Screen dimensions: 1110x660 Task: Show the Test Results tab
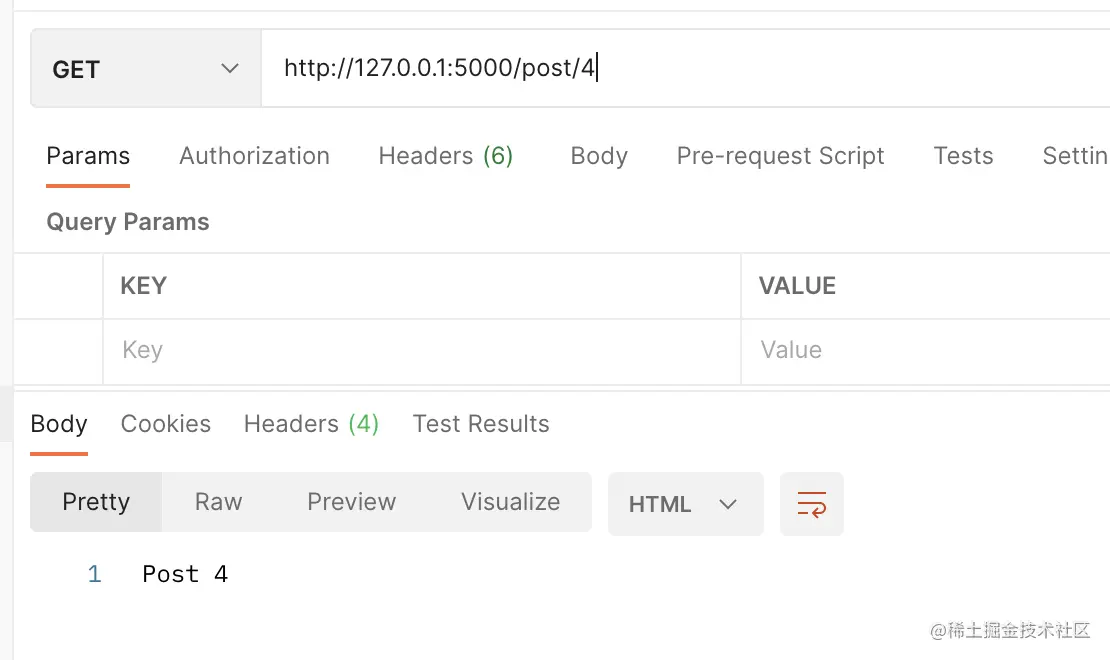pos(481,424)
